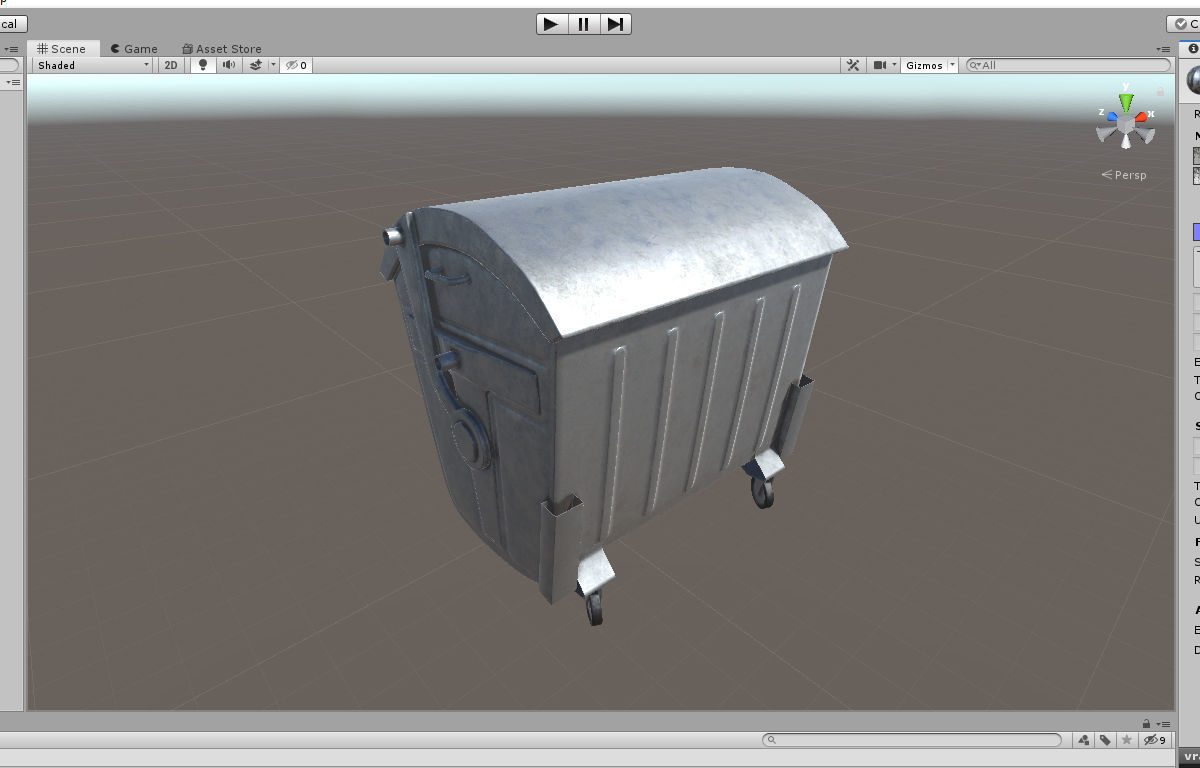Toggle Gizmos in the Scene view
The height and width of the screenshot is (768, 1200).
pyautogui.click(x=924, y=65)
